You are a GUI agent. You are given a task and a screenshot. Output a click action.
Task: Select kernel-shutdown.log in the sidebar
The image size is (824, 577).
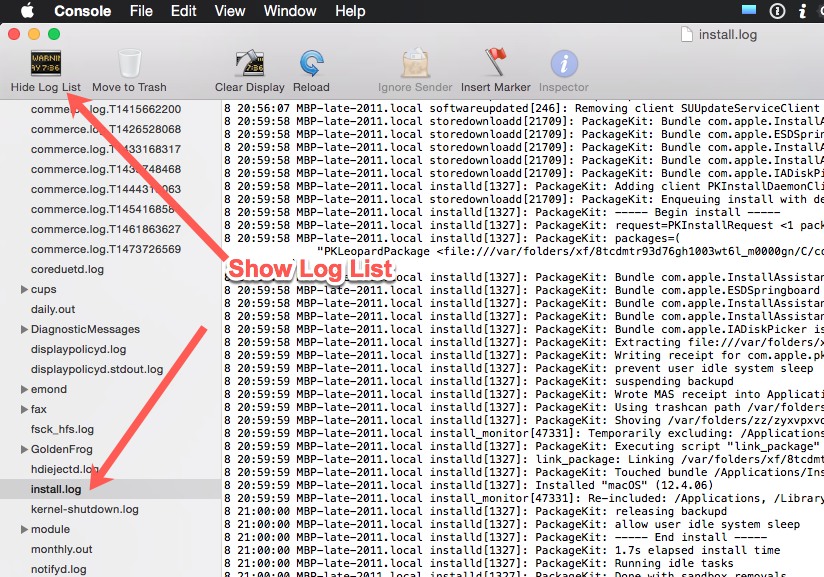pos(85,509)
